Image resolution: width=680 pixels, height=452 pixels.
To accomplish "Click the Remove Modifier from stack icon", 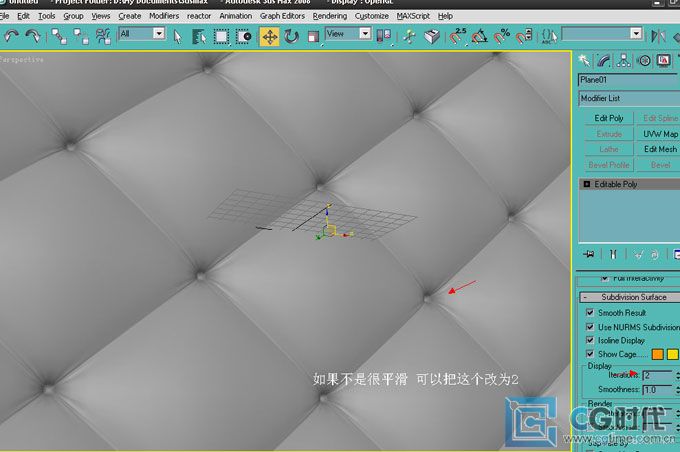I will pyautogui.click(x=654, y=255).
